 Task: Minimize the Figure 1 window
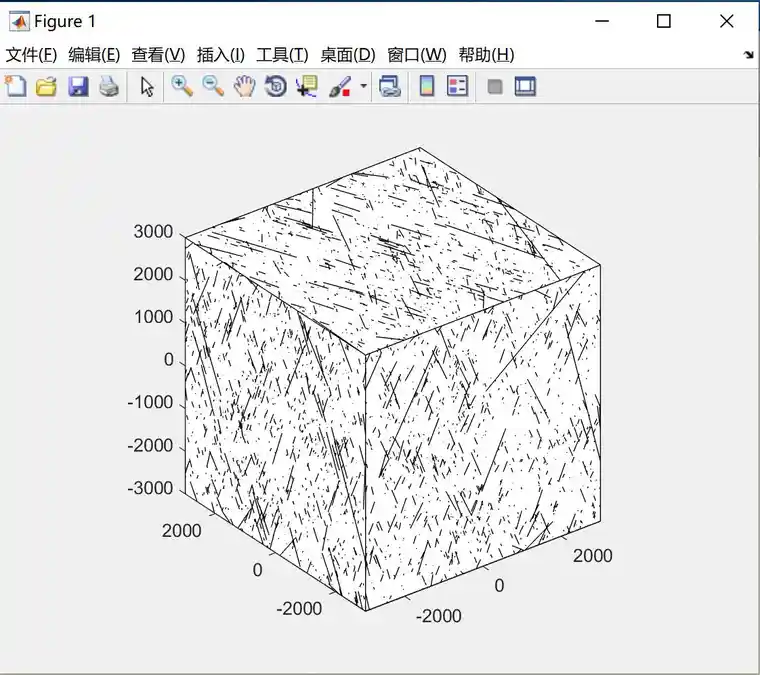[602, 21]
